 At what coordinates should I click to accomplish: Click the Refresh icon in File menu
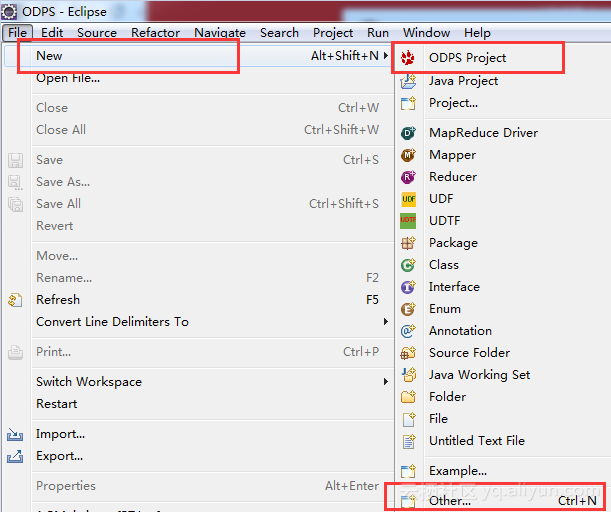coord(15,300)
